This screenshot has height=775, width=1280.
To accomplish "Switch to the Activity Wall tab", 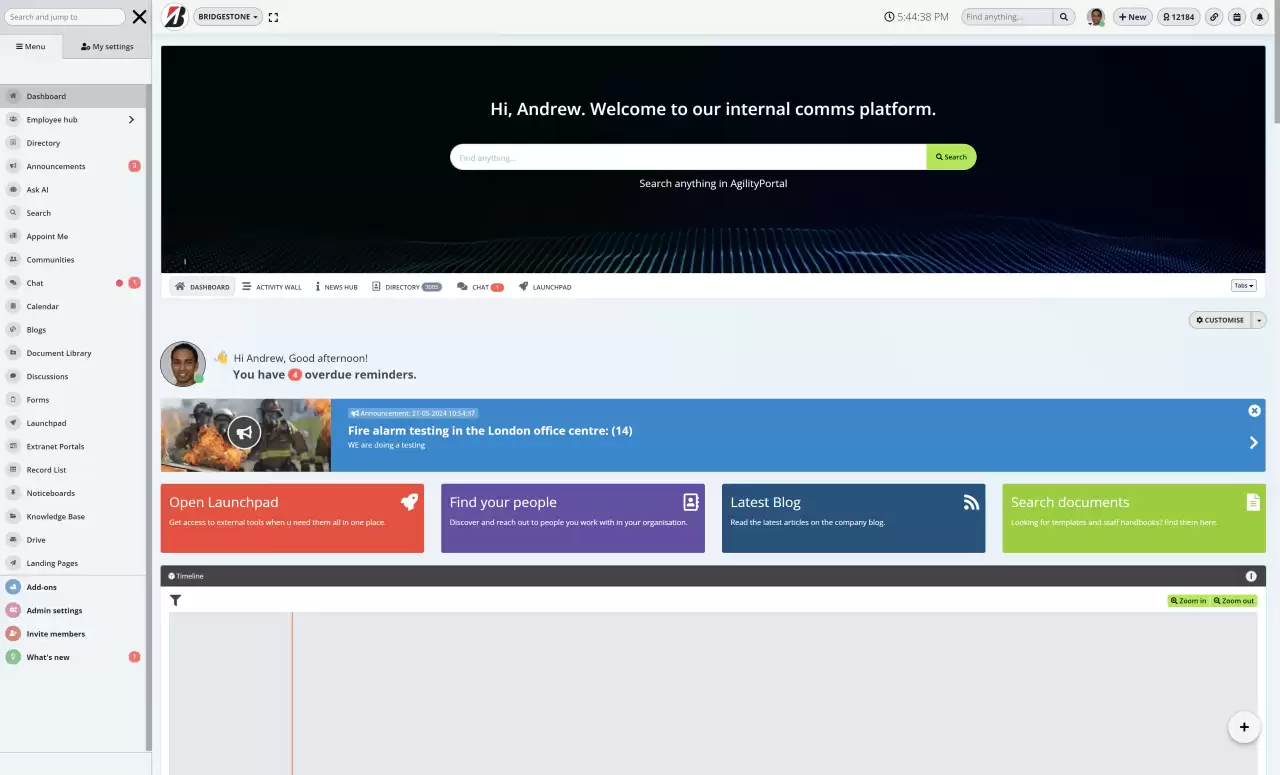I will tap(271, 287).
